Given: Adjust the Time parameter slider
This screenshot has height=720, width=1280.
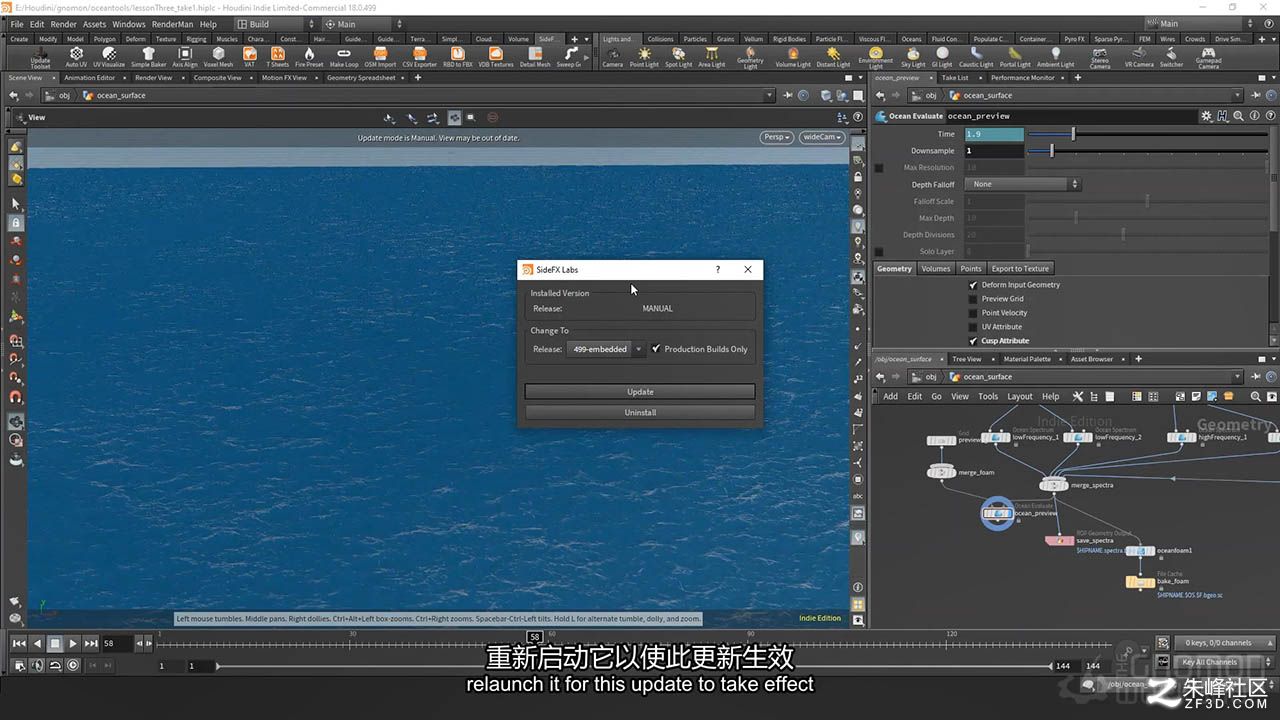Looking at the screenshot, I should [1150, 134].
